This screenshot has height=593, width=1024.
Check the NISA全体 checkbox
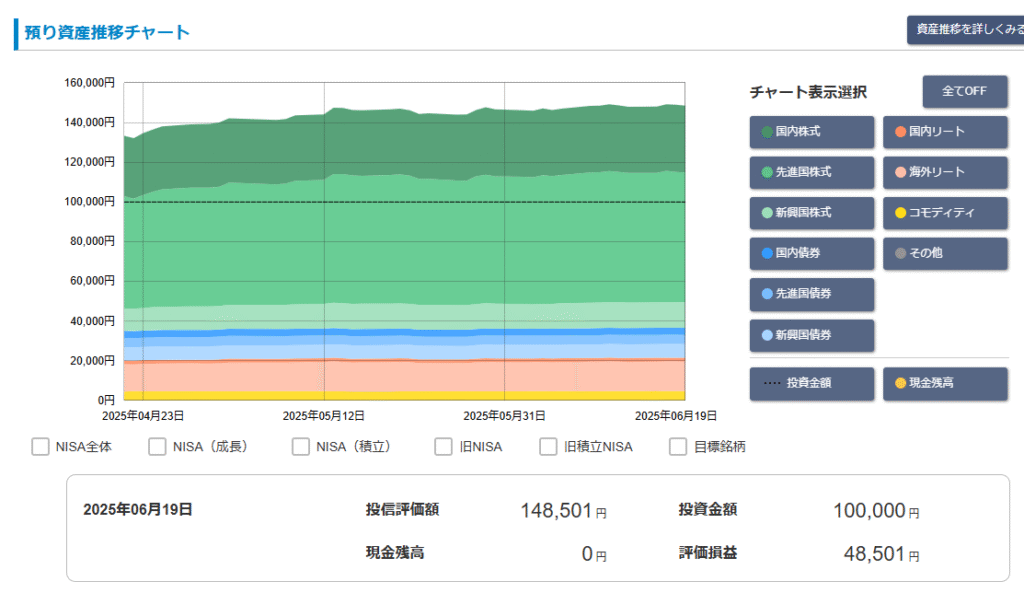pyautogui.click(x=40, y=447)
